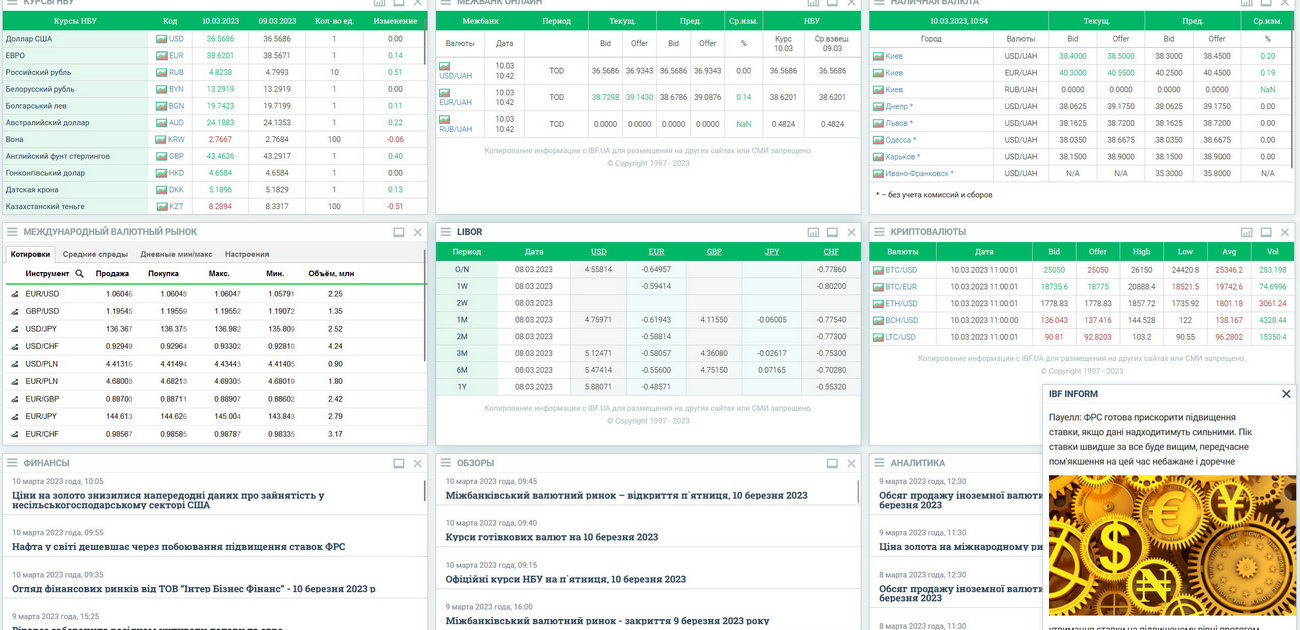Maximize the Финансы panel
The image size is (1300, 630).
point(399,463)
